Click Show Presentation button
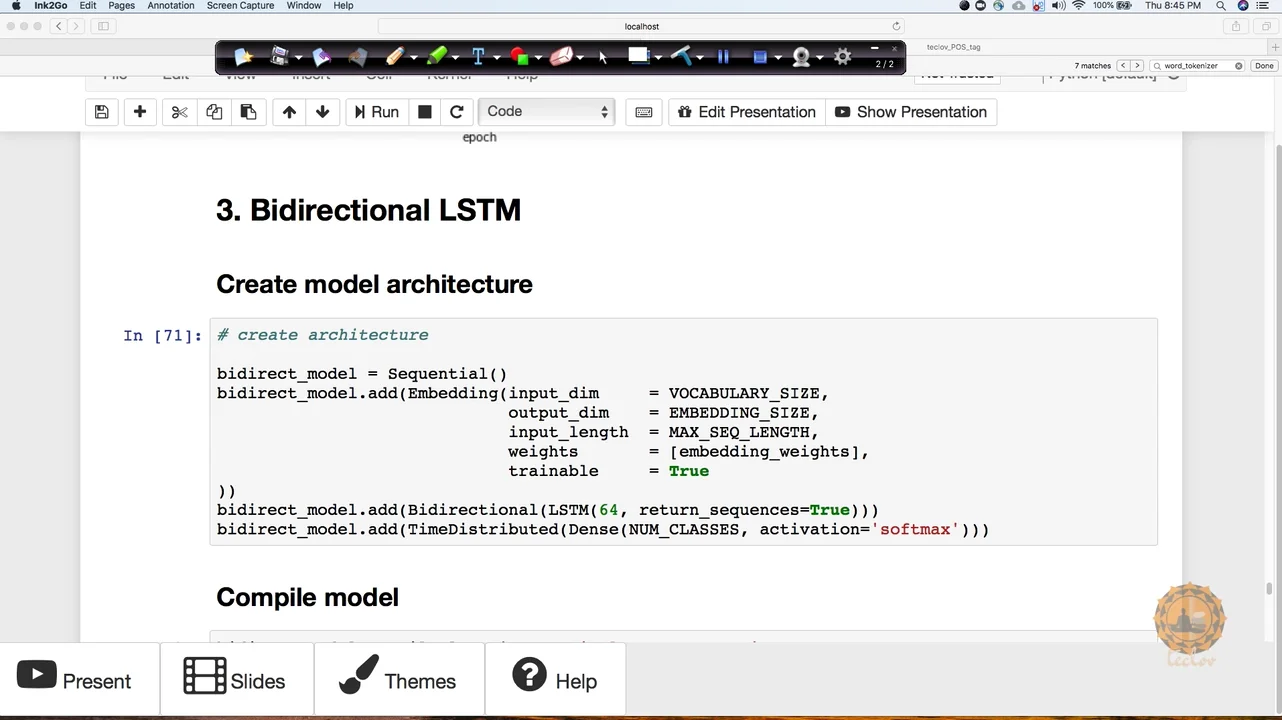This screenshot has height=720, width=1282. pyautogui.click(x=911, y=112)
